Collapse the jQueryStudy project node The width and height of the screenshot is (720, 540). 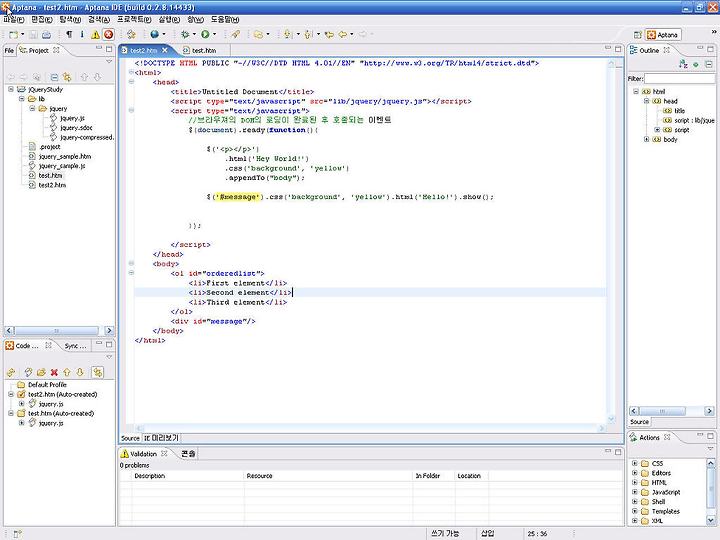coord(11,89)
